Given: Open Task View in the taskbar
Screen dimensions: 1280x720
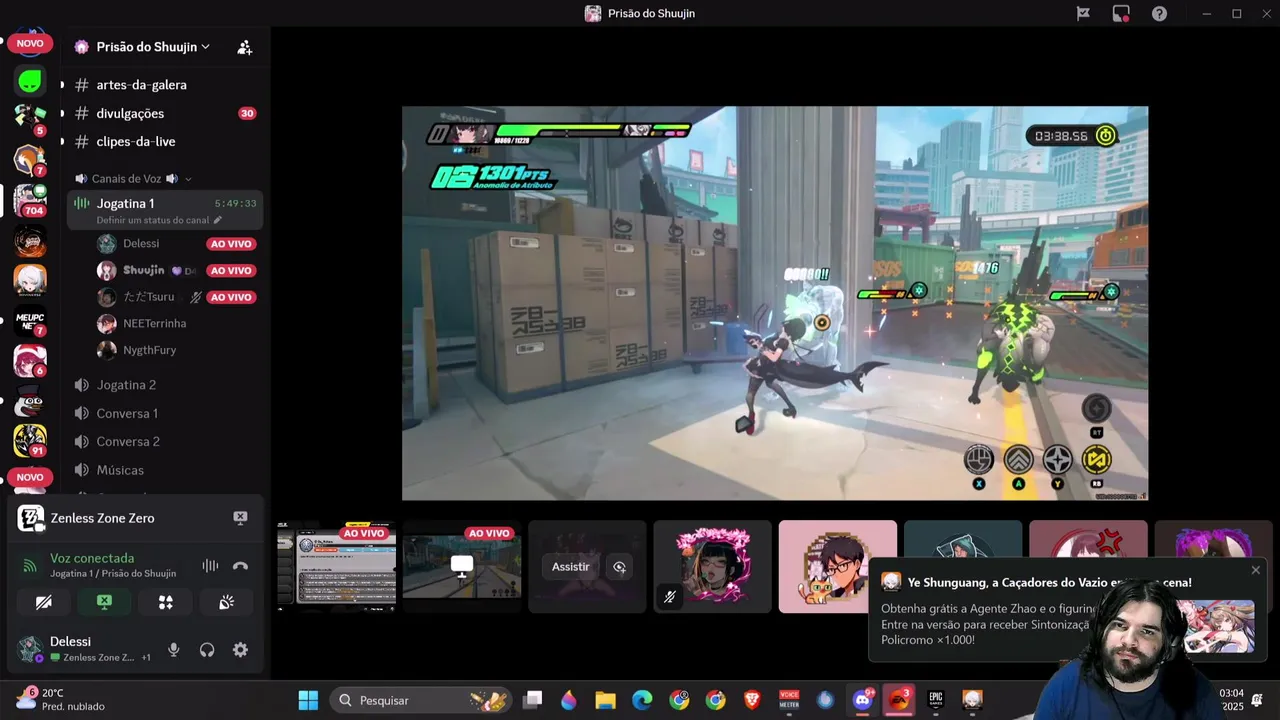Looking at the screenshot, I should 532,700.
